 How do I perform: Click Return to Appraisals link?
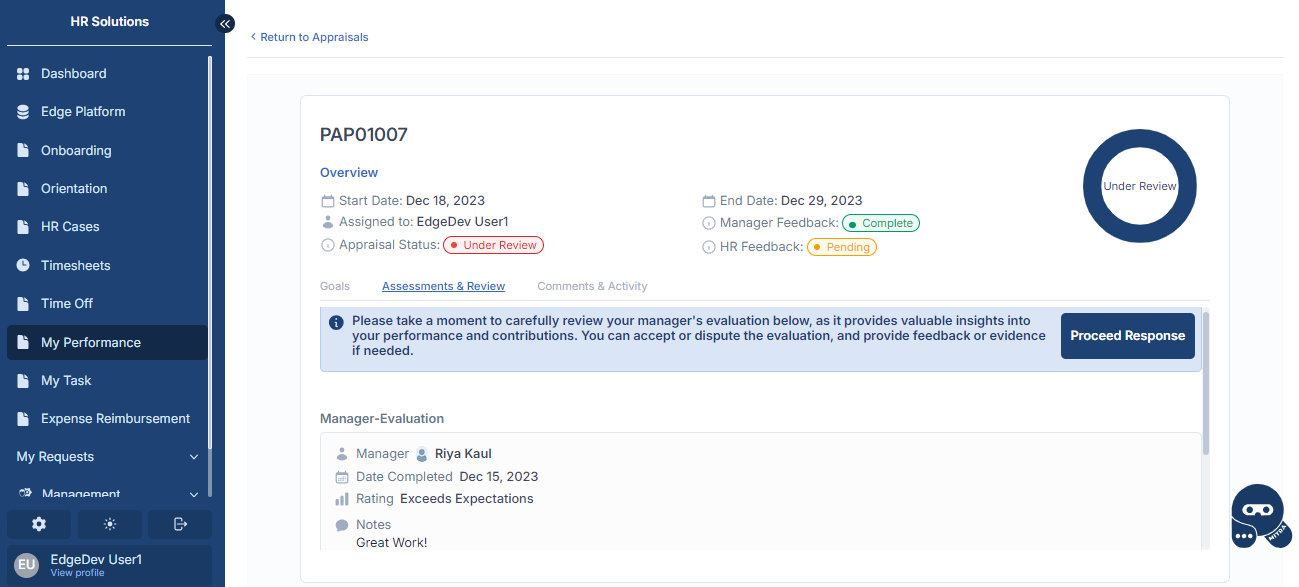click(309, 37)
